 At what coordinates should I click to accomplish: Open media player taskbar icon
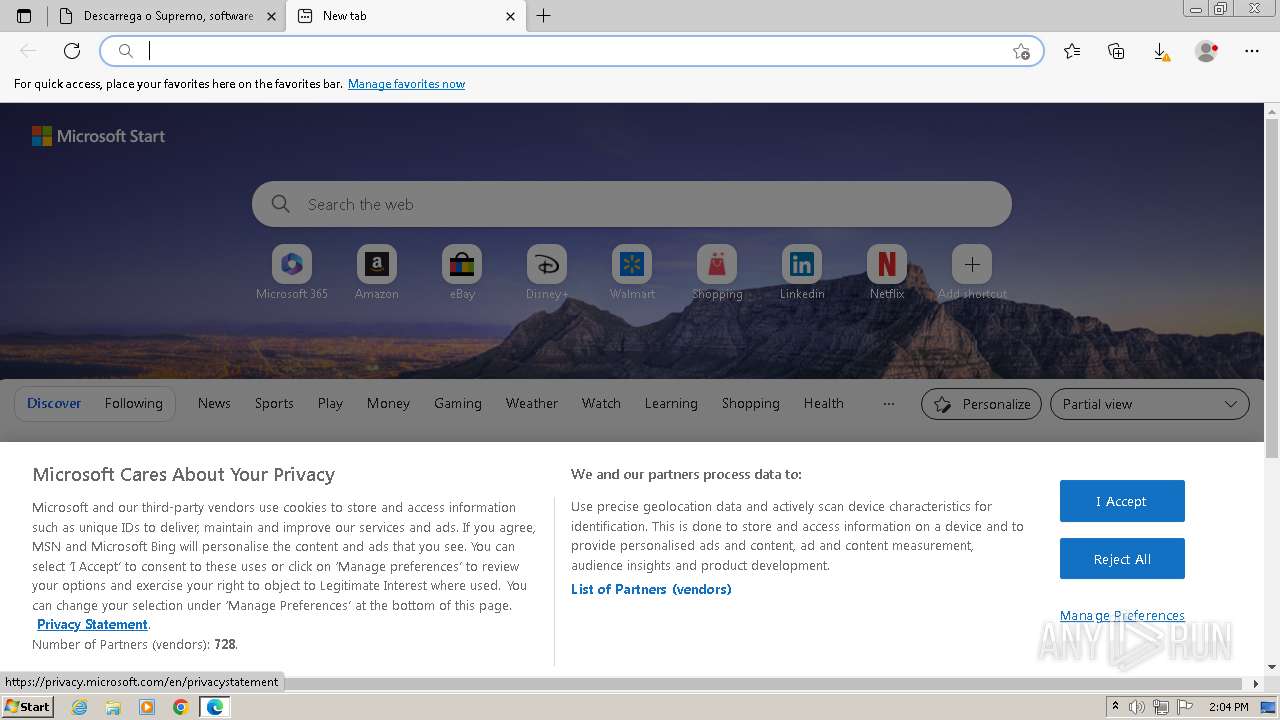tap(147, 707)
